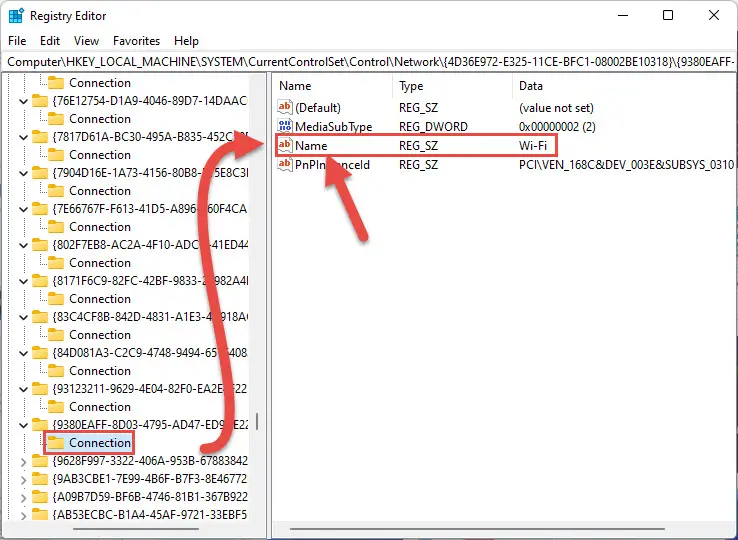Select folder icon of {8171F6C9-82FC-42BF key
The width and height of the screenshot is (738, 540).
coord(40,281)
